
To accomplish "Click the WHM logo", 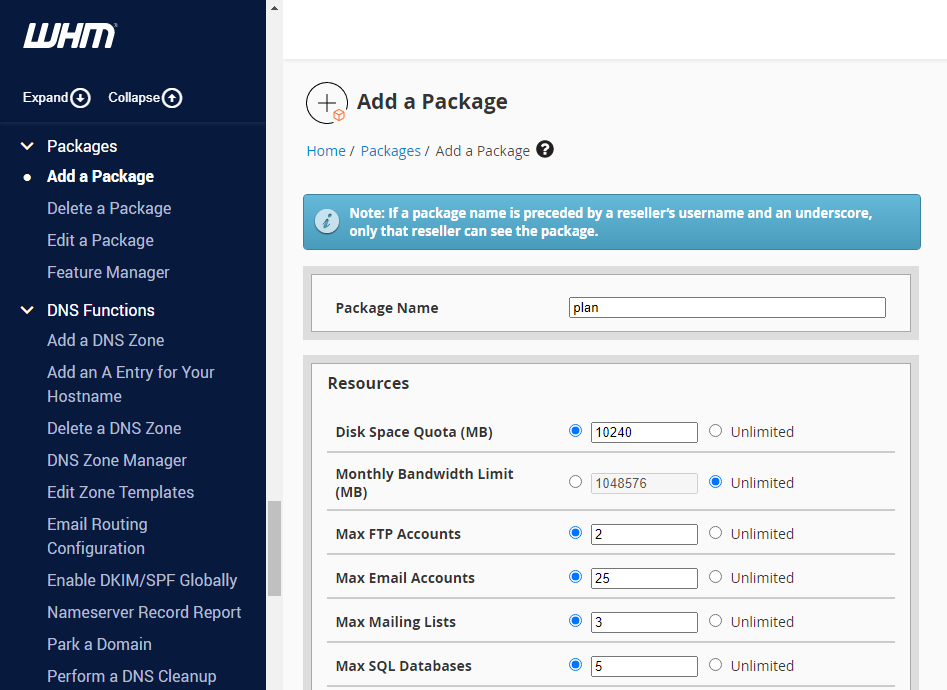I will pyautogui.click(x=70, y=36).
